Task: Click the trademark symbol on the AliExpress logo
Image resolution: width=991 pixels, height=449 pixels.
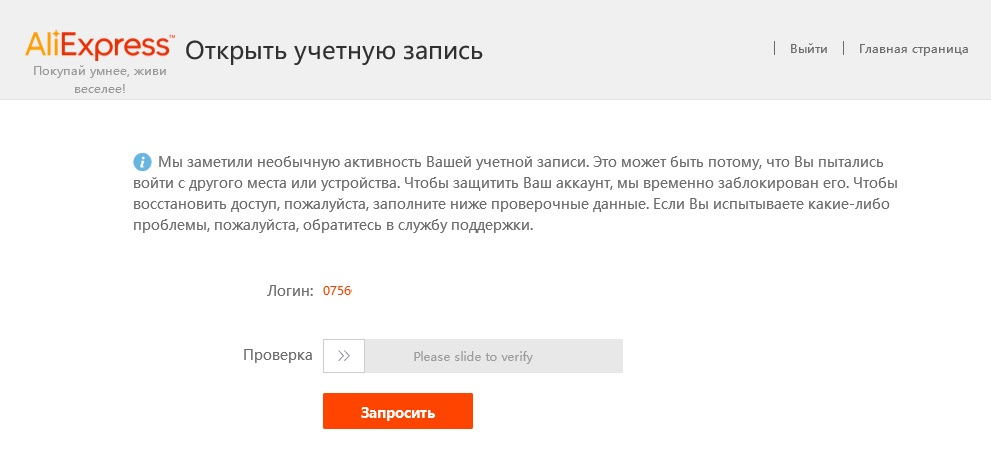Action: pos(172,37)
